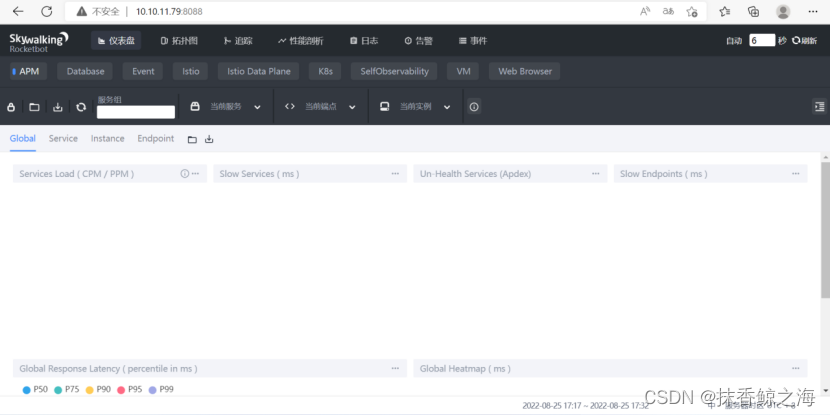The height and width of the screenshot is (416, 831).
Task: Switch to the Service tab
Action: point(63,138)
